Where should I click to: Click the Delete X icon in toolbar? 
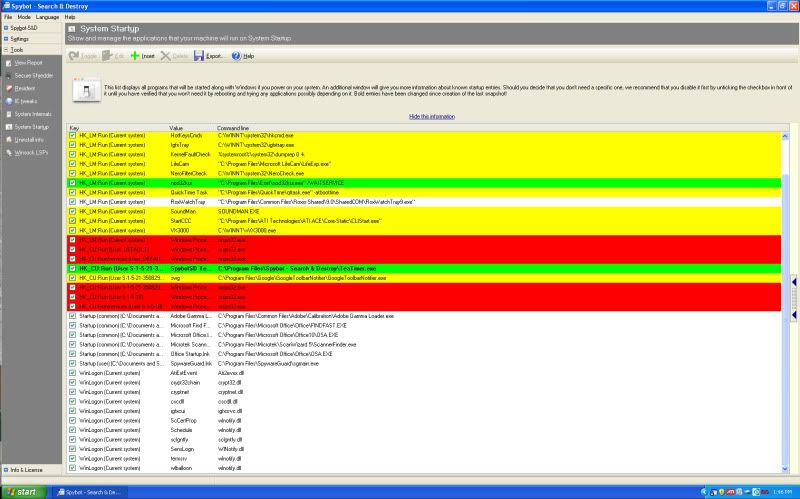(x=166, y=56)
